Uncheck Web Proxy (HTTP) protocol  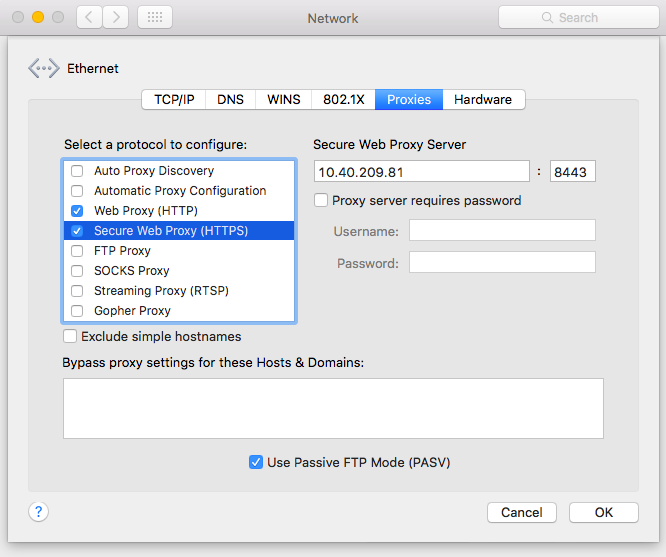point(77,211)
